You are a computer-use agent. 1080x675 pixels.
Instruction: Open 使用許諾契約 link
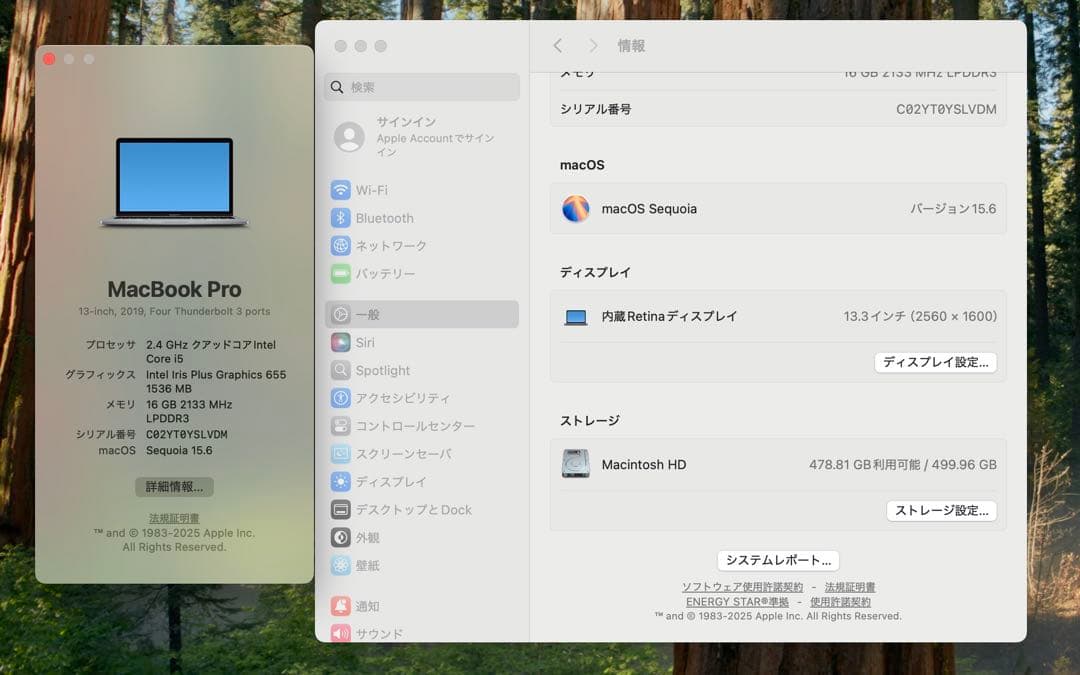[840, 601]
